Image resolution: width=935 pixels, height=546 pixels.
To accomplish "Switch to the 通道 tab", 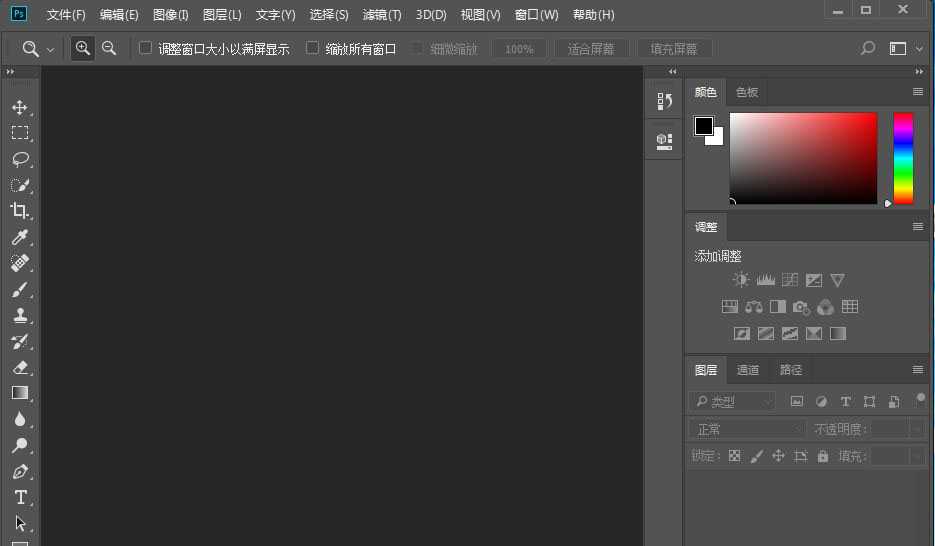I will (748, 370).
